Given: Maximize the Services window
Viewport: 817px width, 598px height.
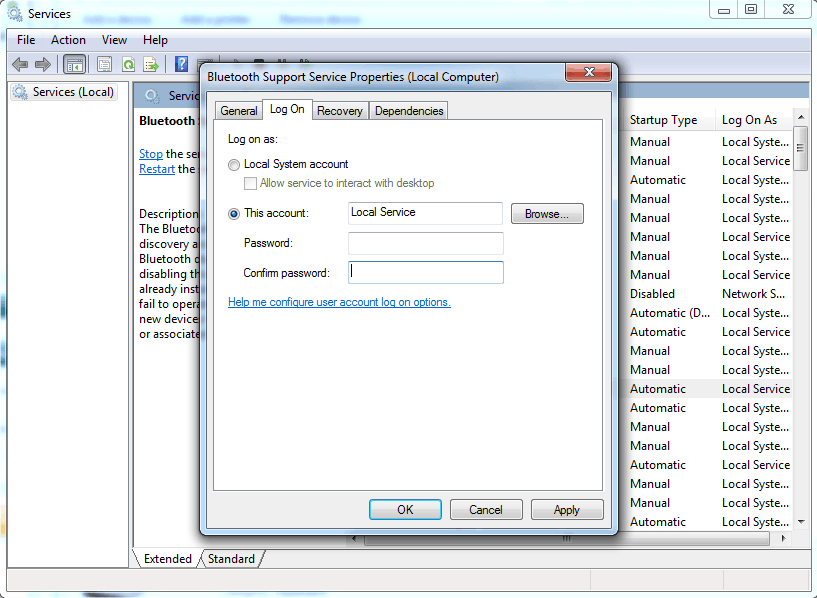Looking at the screenshot, I should [751, 9].
